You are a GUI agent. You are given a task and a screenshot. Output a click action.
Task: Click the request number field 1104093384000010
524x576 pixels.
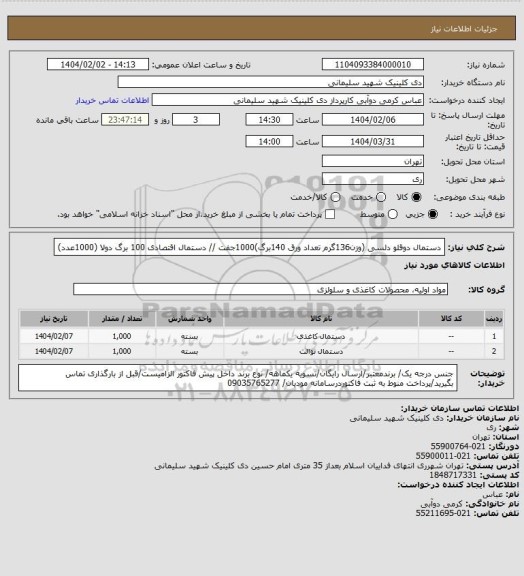(x=373, y=64)
